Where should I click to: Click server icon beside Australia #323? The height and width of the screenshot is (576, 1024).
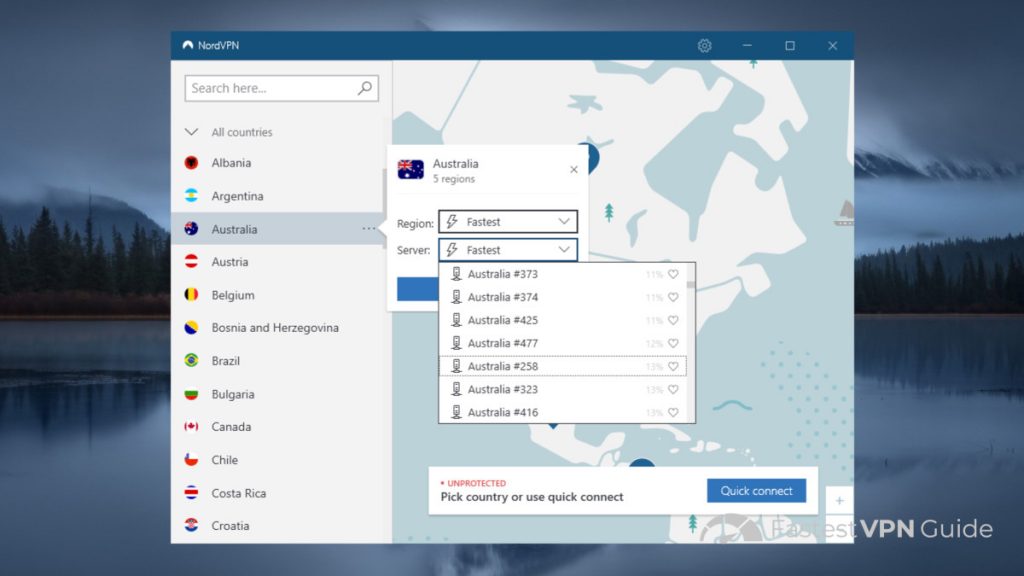456,389
